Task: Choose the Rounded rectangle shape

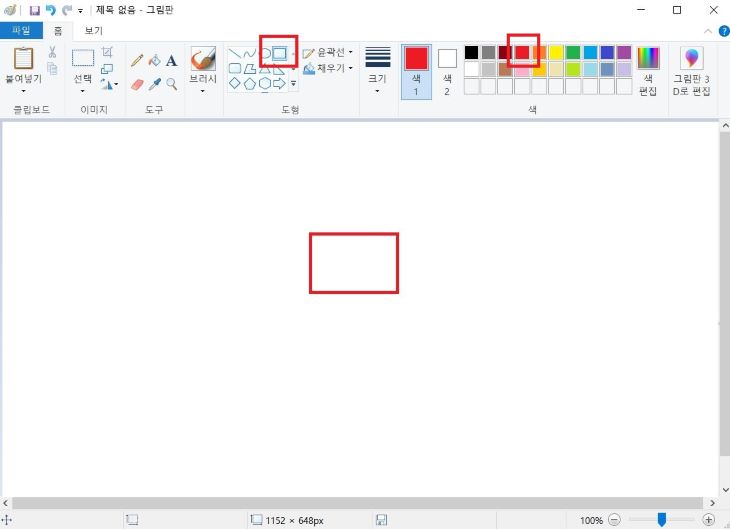Action: pyautogui.click(x=235, y=69)
